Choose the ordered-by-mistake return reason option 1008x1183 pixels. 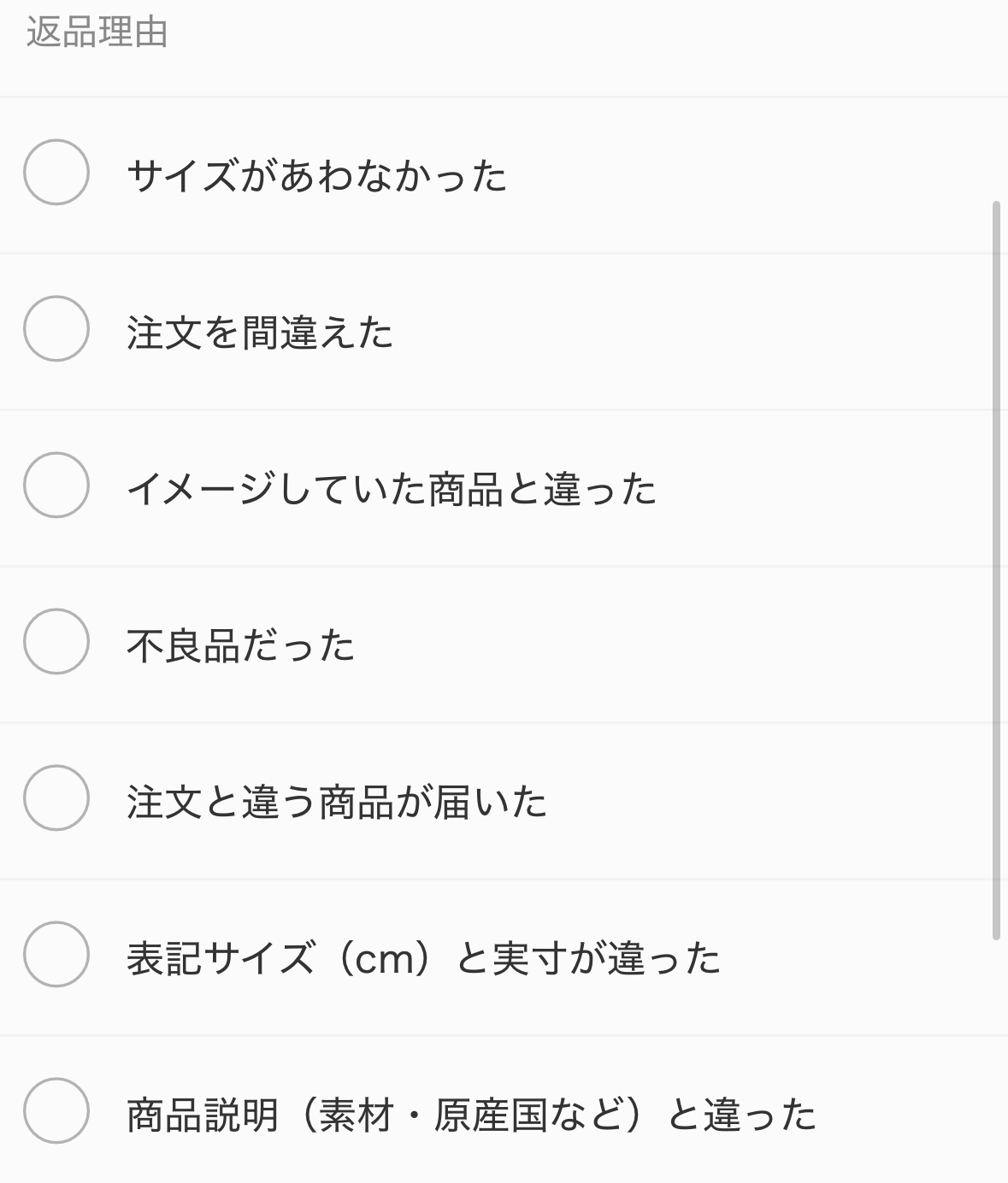(x=504, y=332)
